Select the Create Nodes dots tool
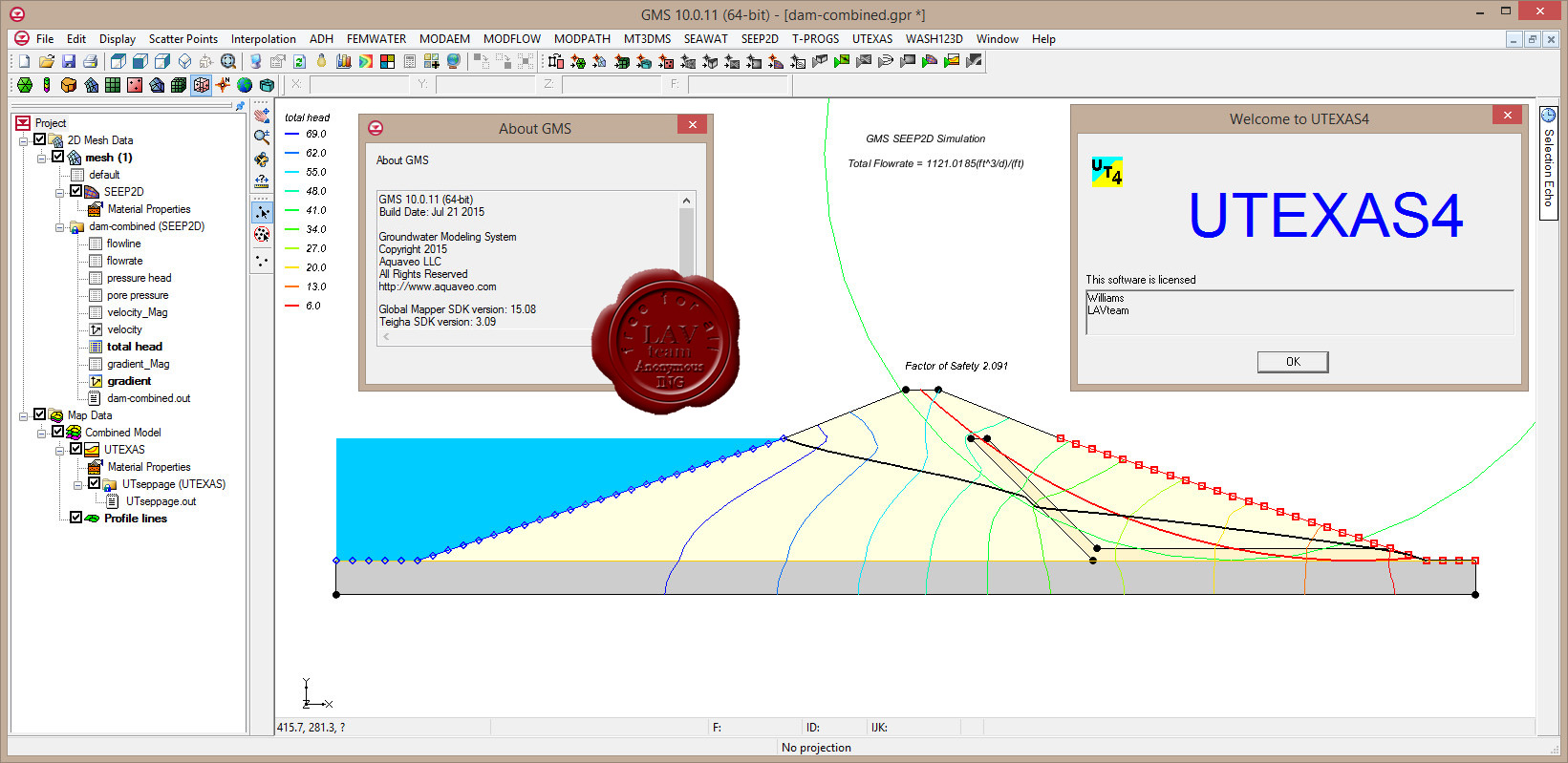This screenshot has width=1568, height=763. pos(262,260)
